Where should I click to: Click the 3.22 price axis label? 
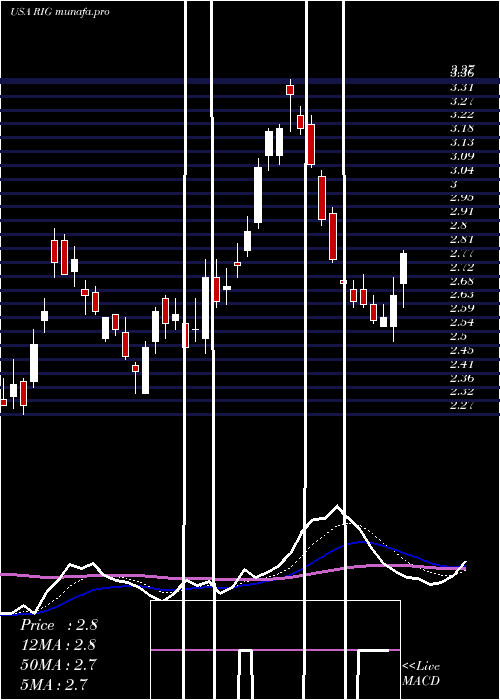click(x=462, y=115)
